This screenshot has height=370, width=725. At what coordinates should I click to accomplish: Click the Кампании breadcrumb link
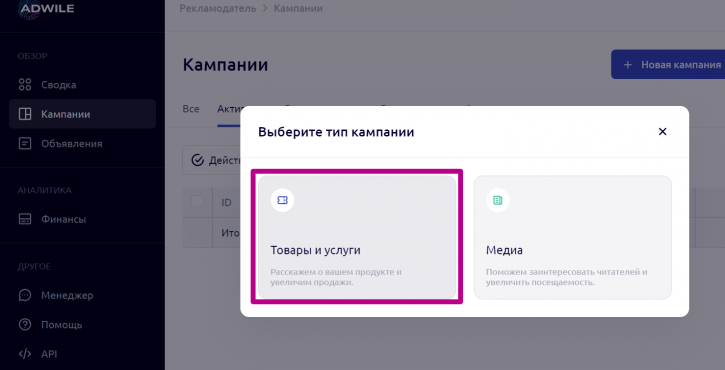298,8
